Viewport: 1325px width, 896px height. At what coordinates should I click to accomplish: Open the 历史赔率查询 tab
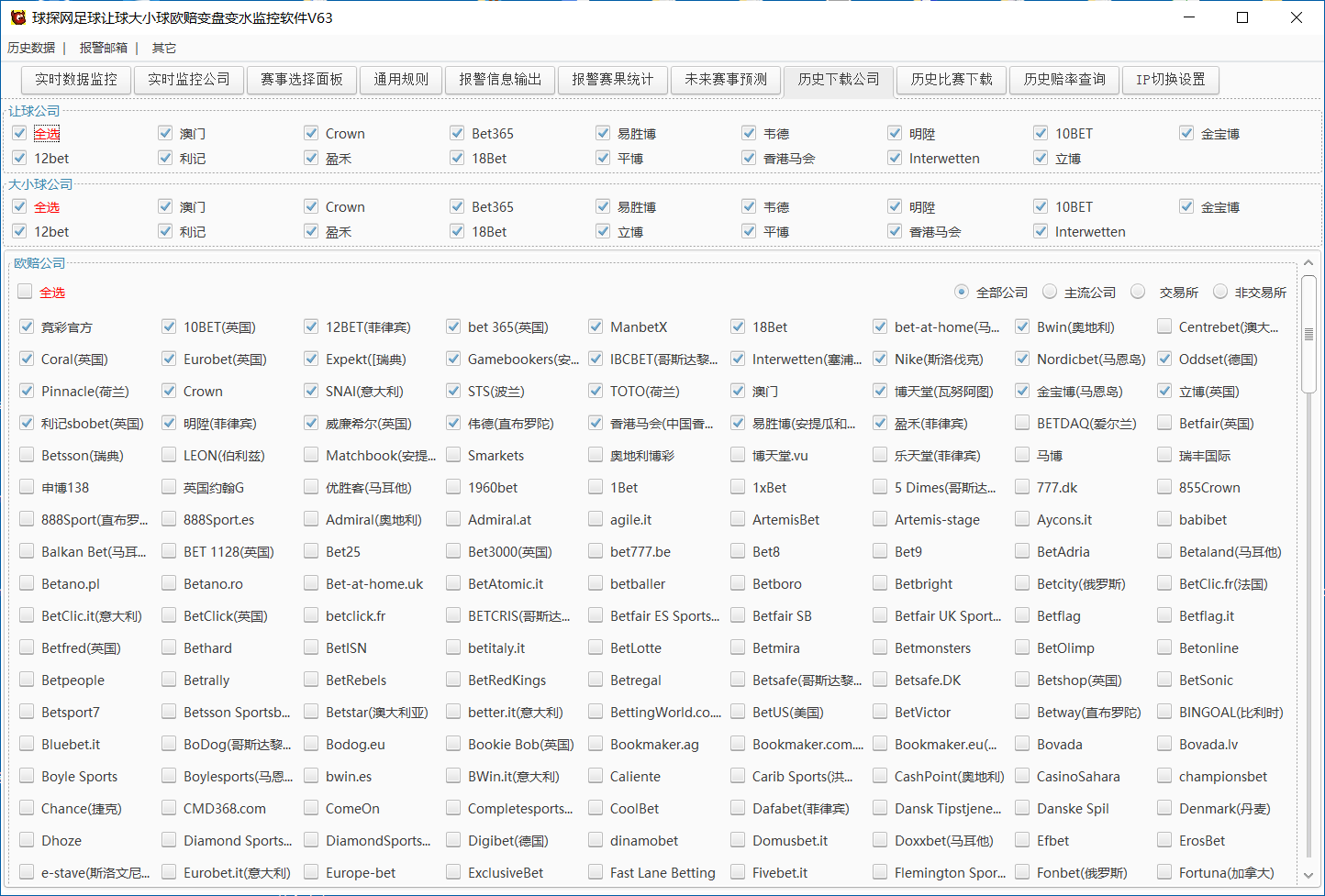click(x=1064, y=80)
